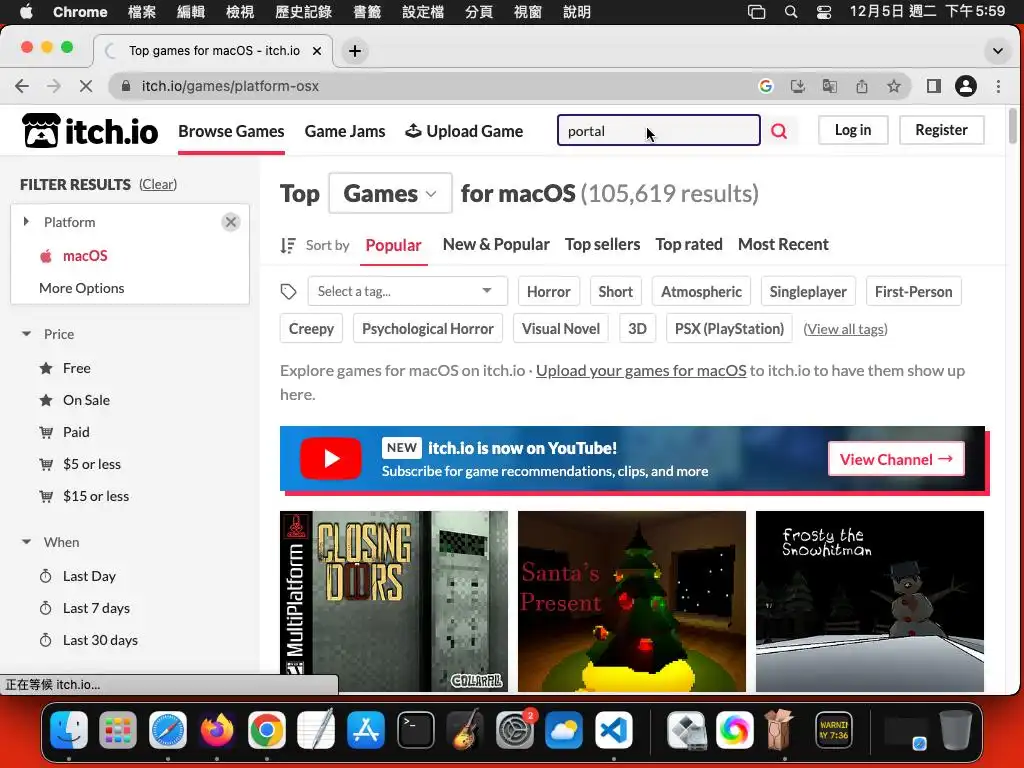Expand the Platform filter section

[26, 221]
